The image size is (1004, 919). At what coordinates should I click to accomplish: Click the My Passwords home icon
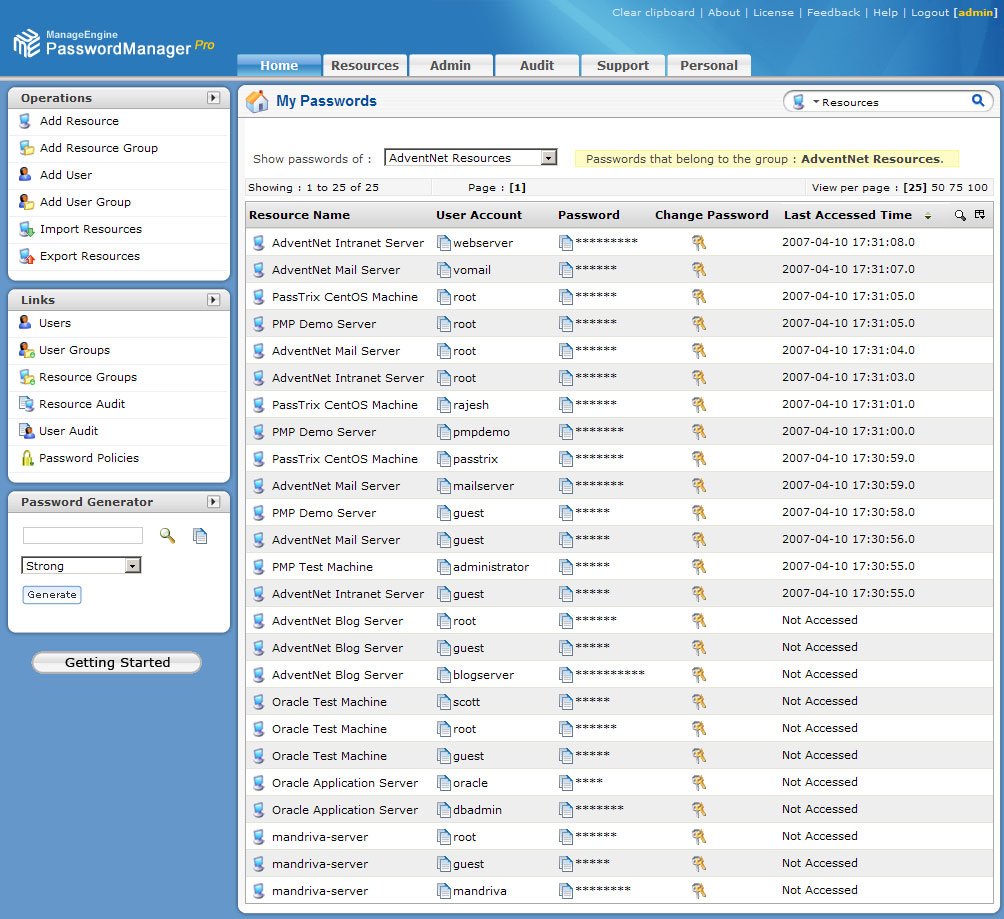[x=257, y=101]
